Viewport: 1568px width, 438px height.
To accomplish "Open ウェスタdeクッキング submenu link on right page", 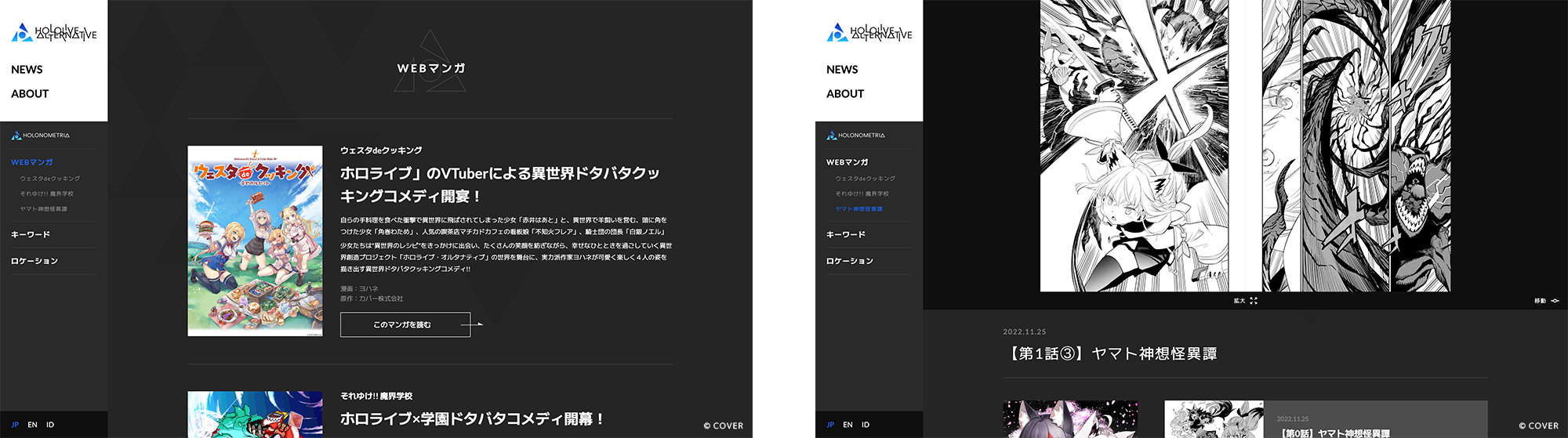I will click(x=866, y=179).
